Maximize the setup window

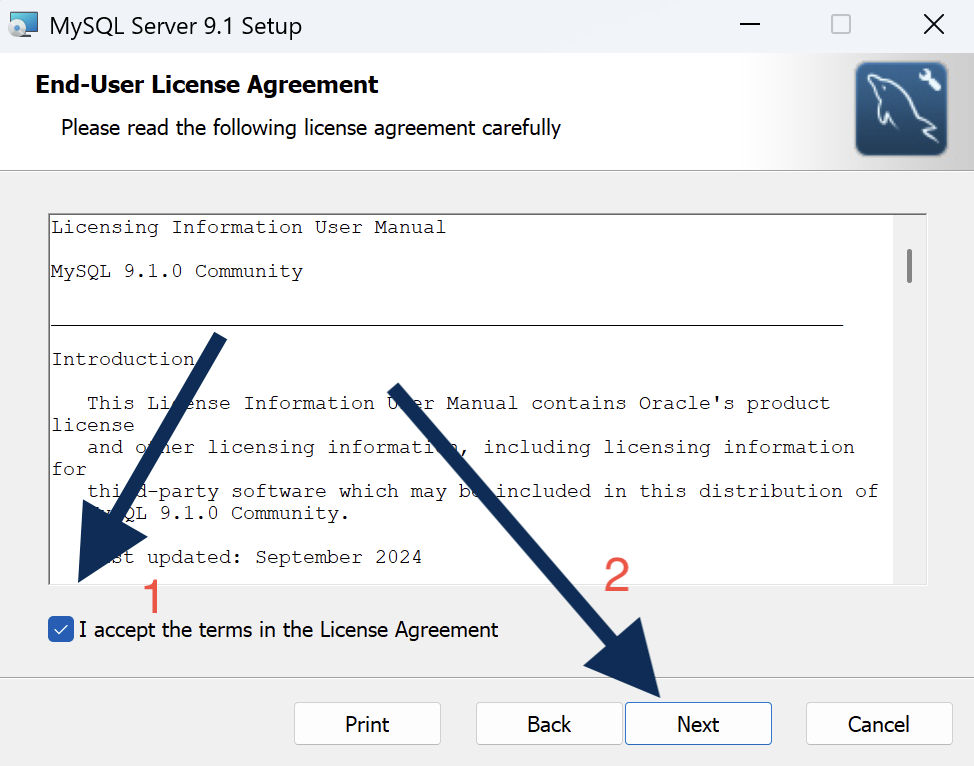tap(840, 25)
